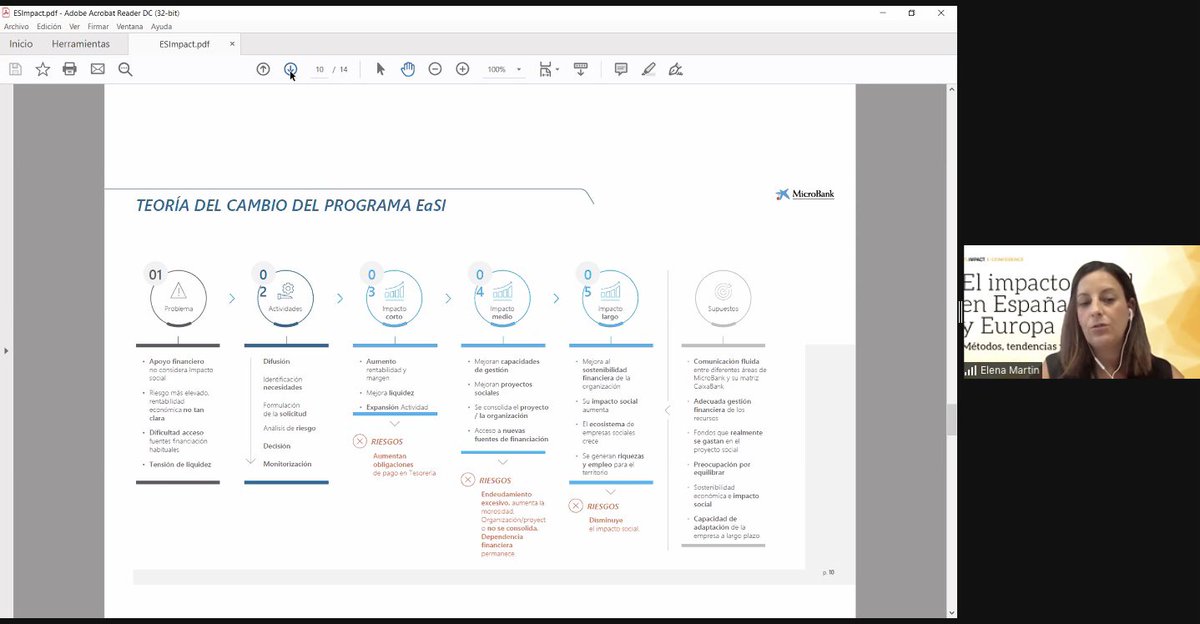
Task: Send file by email envelope icon
Action: [x=97, y=69]
